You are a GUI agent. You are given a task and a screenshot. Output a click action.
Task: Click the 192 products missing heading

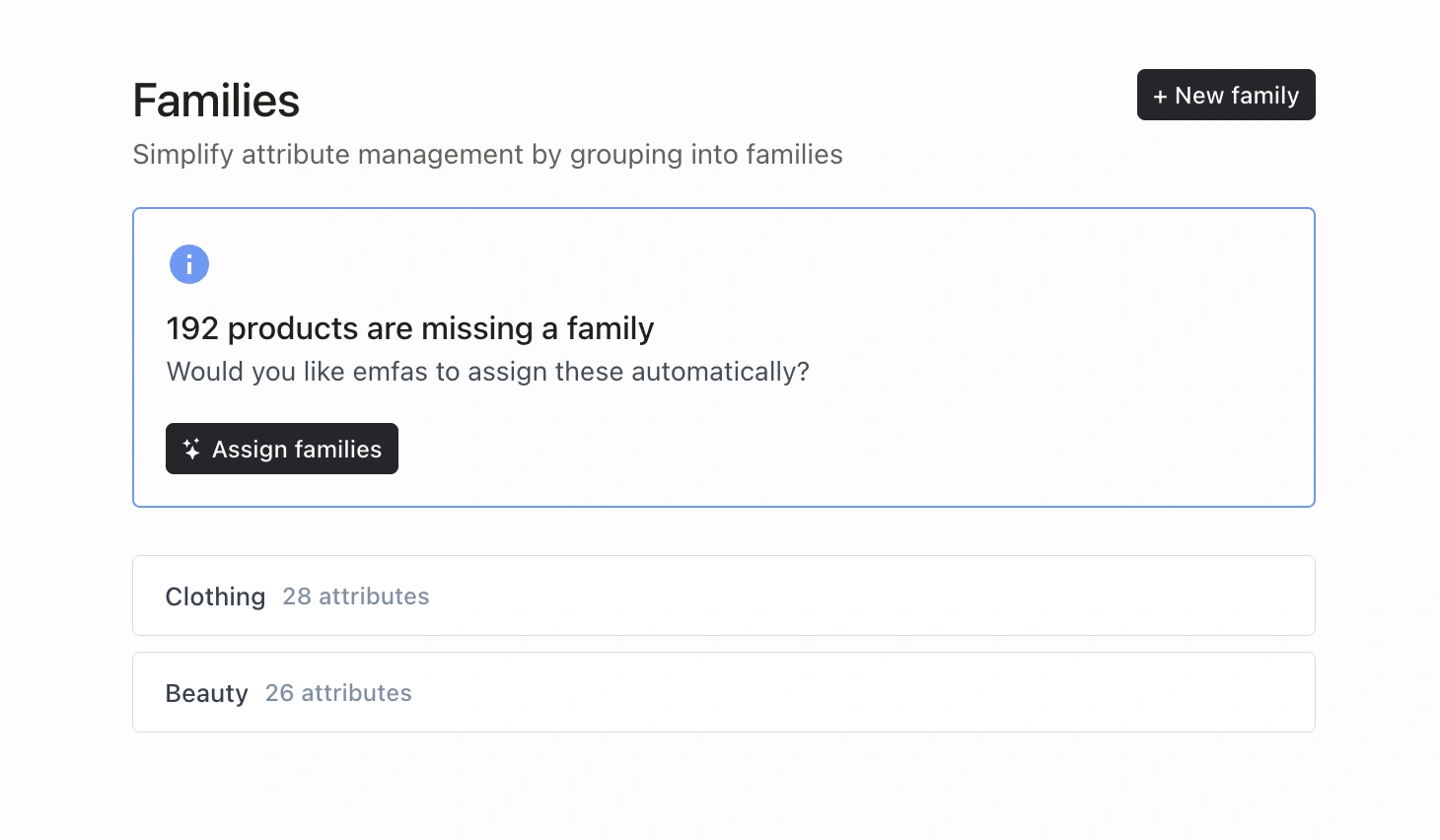[x=409, y=328]
